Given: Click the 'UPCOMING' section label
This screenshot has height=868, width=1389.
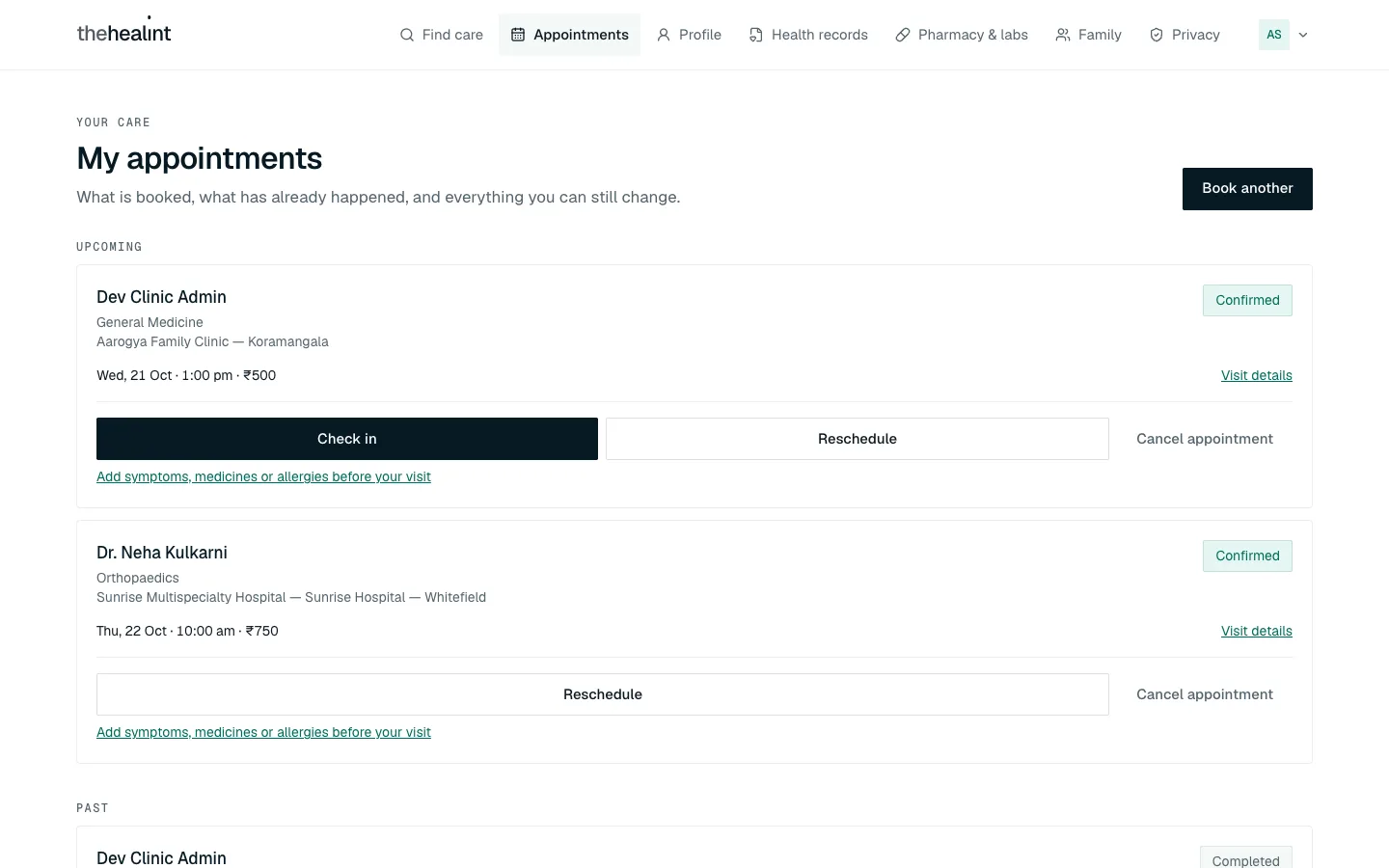Looking at the screenshot, I should click(x=109, y=247).
